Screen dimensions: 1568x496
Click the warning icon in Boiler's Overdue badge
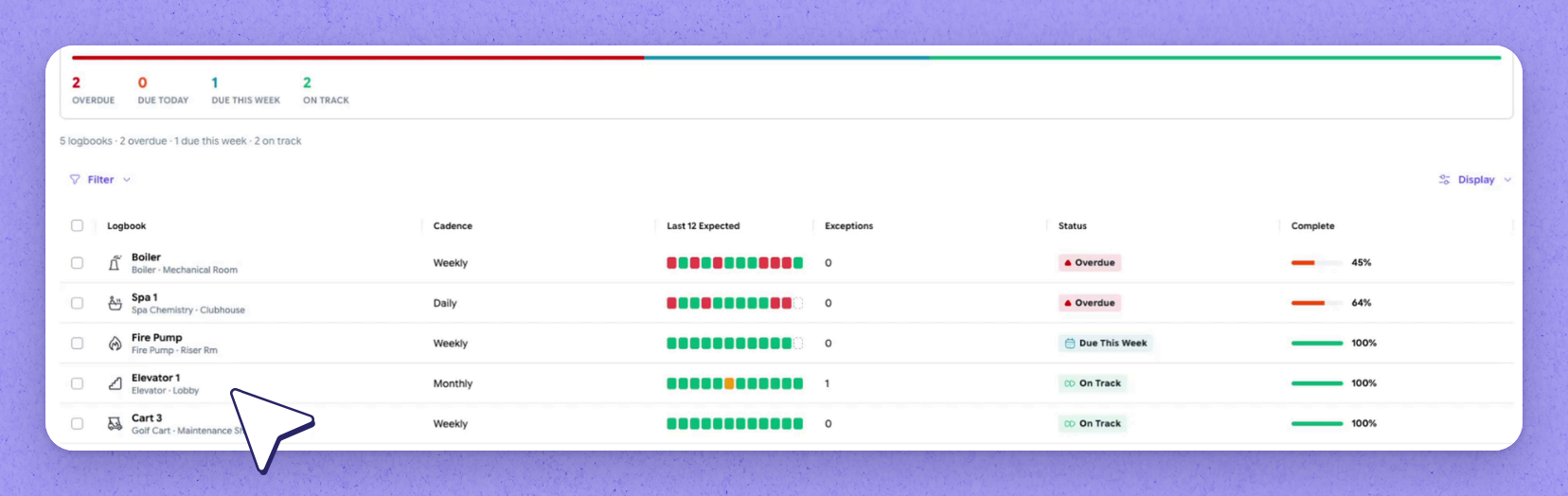pyautogui.click(x=1068, y=263)
